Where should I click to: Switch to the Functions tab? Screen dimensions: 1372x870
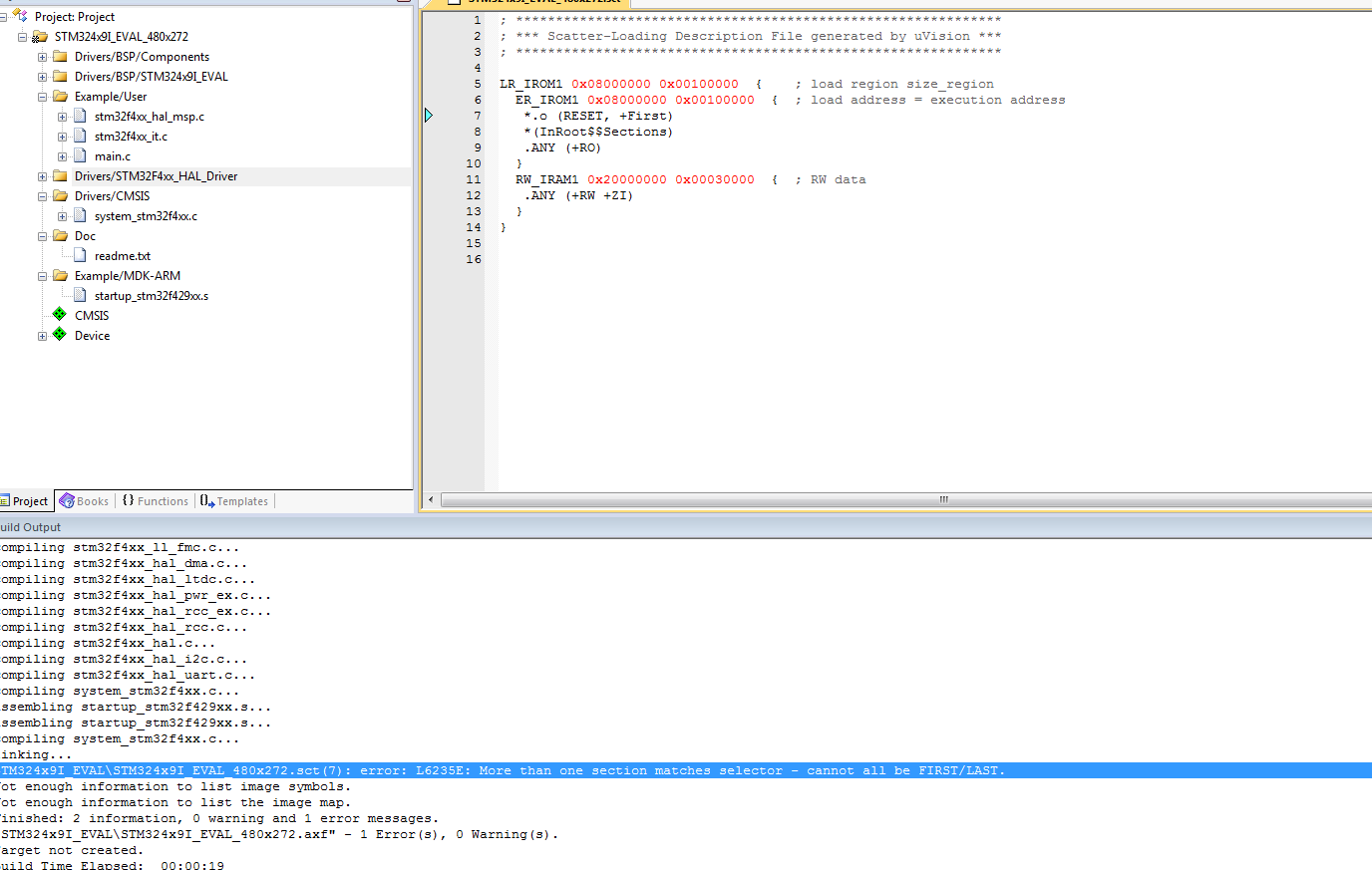click(x=156, y=501)
